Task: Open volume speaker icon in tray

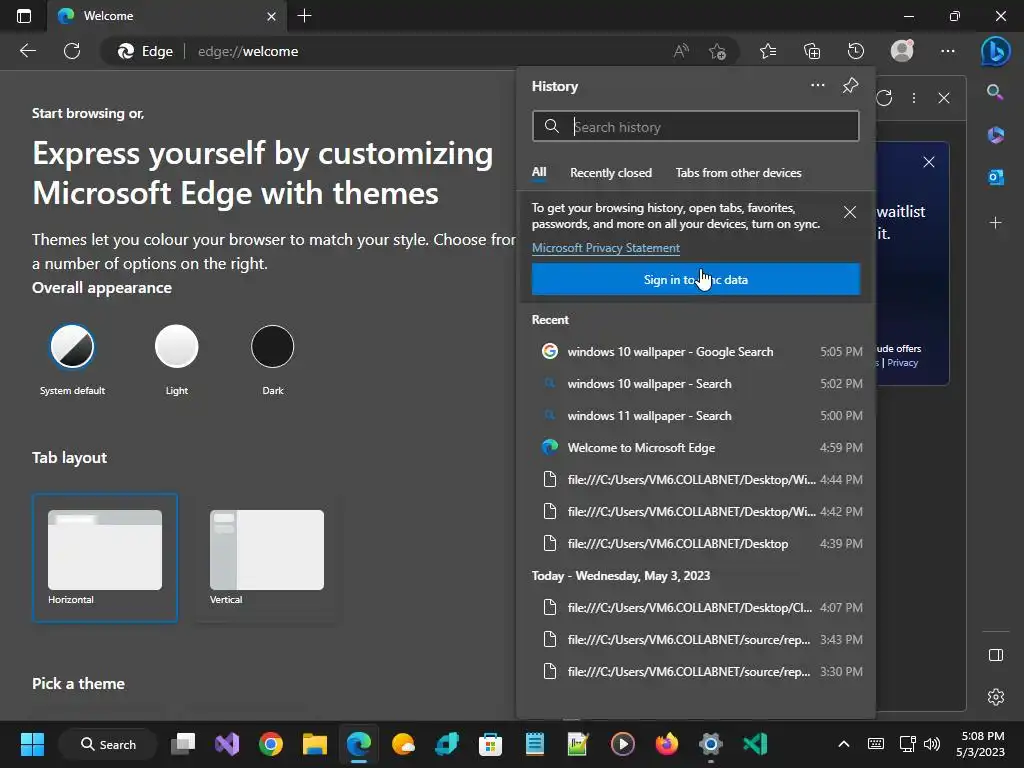Action: 932,744
